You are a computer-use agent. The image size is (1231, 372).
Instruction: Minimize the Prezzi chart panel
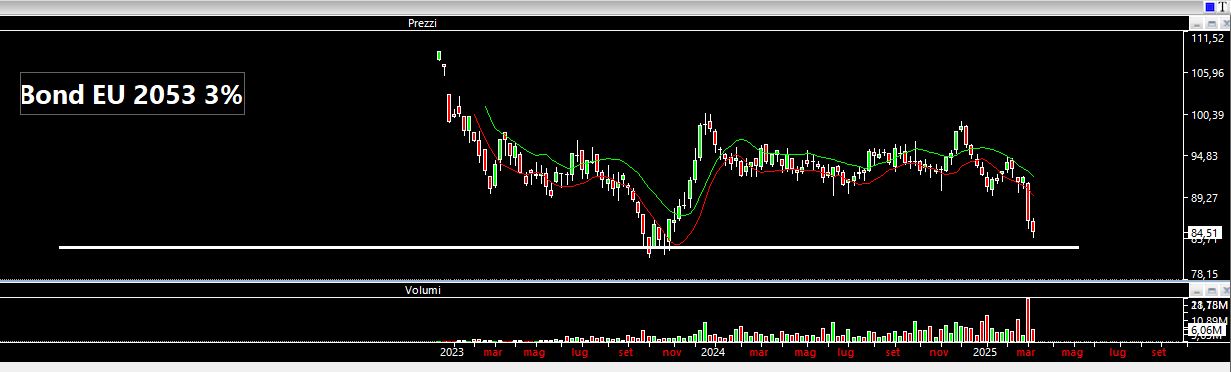[1197, 23]
